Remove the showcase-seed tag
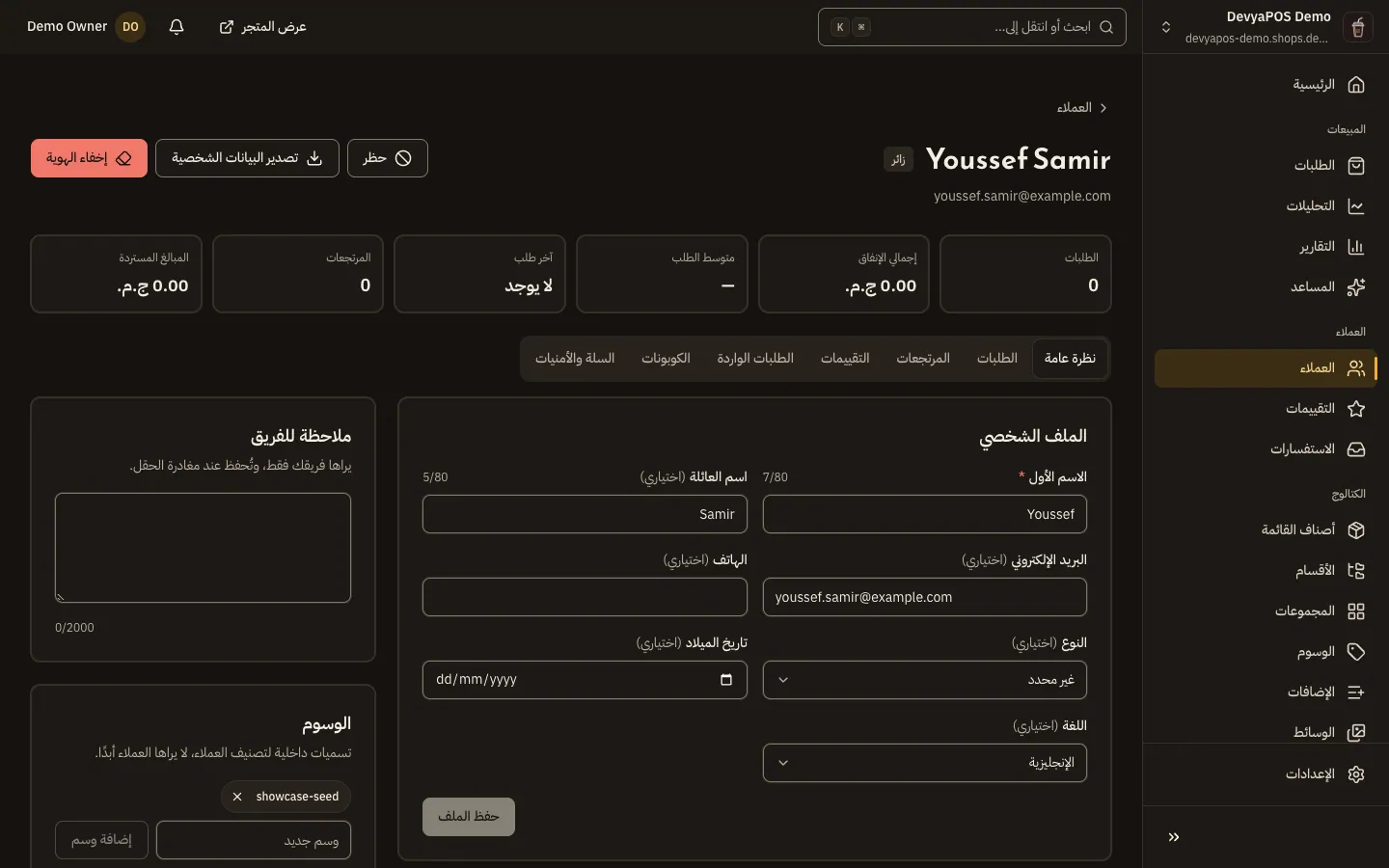 pyautogui.click(x=237, y=797)
